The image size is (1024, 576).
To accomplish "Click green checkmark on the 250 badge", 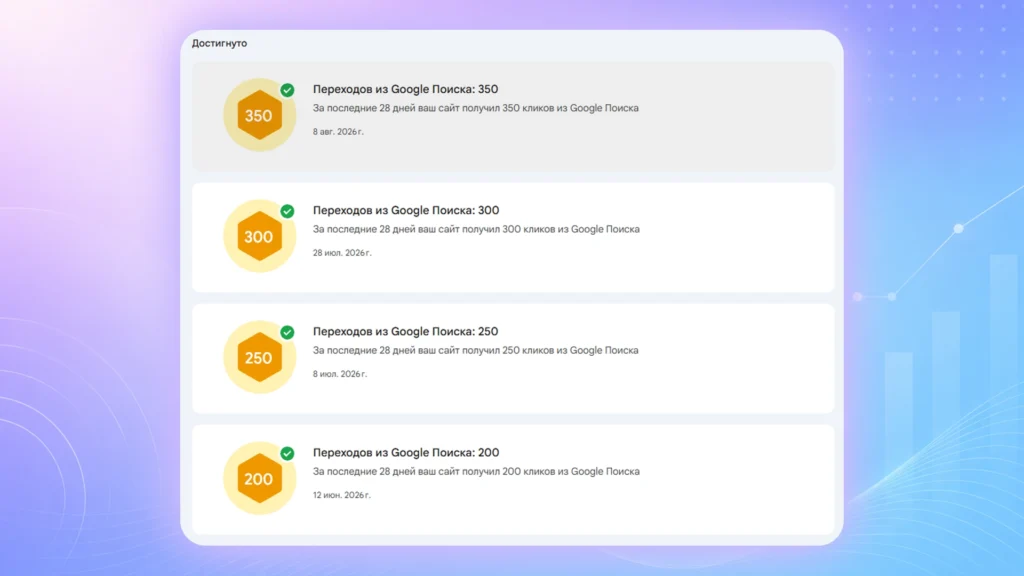I will (287, 332).
